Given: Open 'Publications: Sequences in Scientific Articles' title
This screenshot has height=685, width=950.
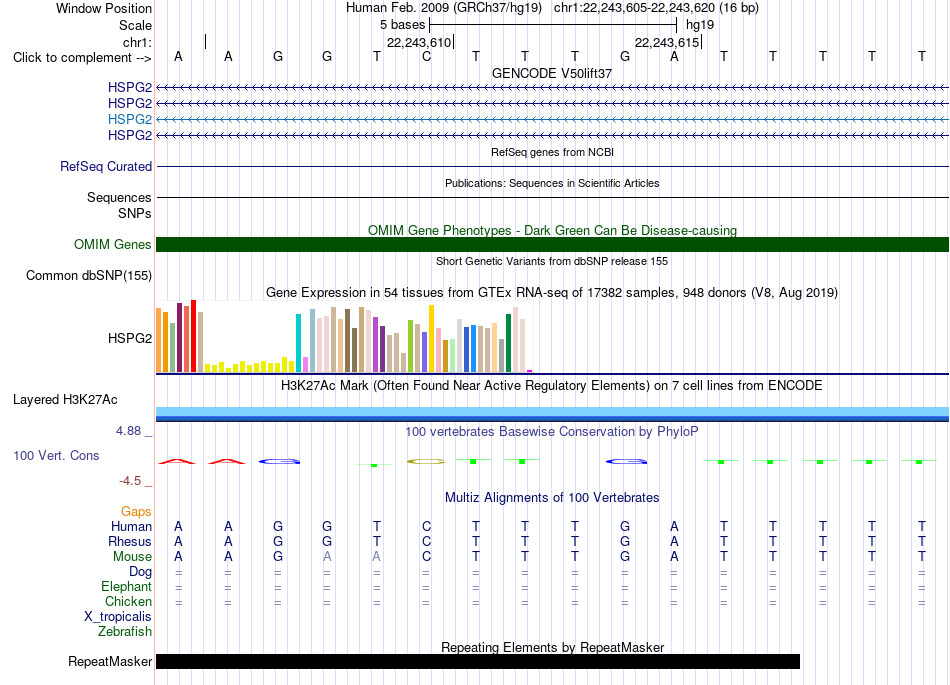Looking at the screenshot, I should point(552,183).
